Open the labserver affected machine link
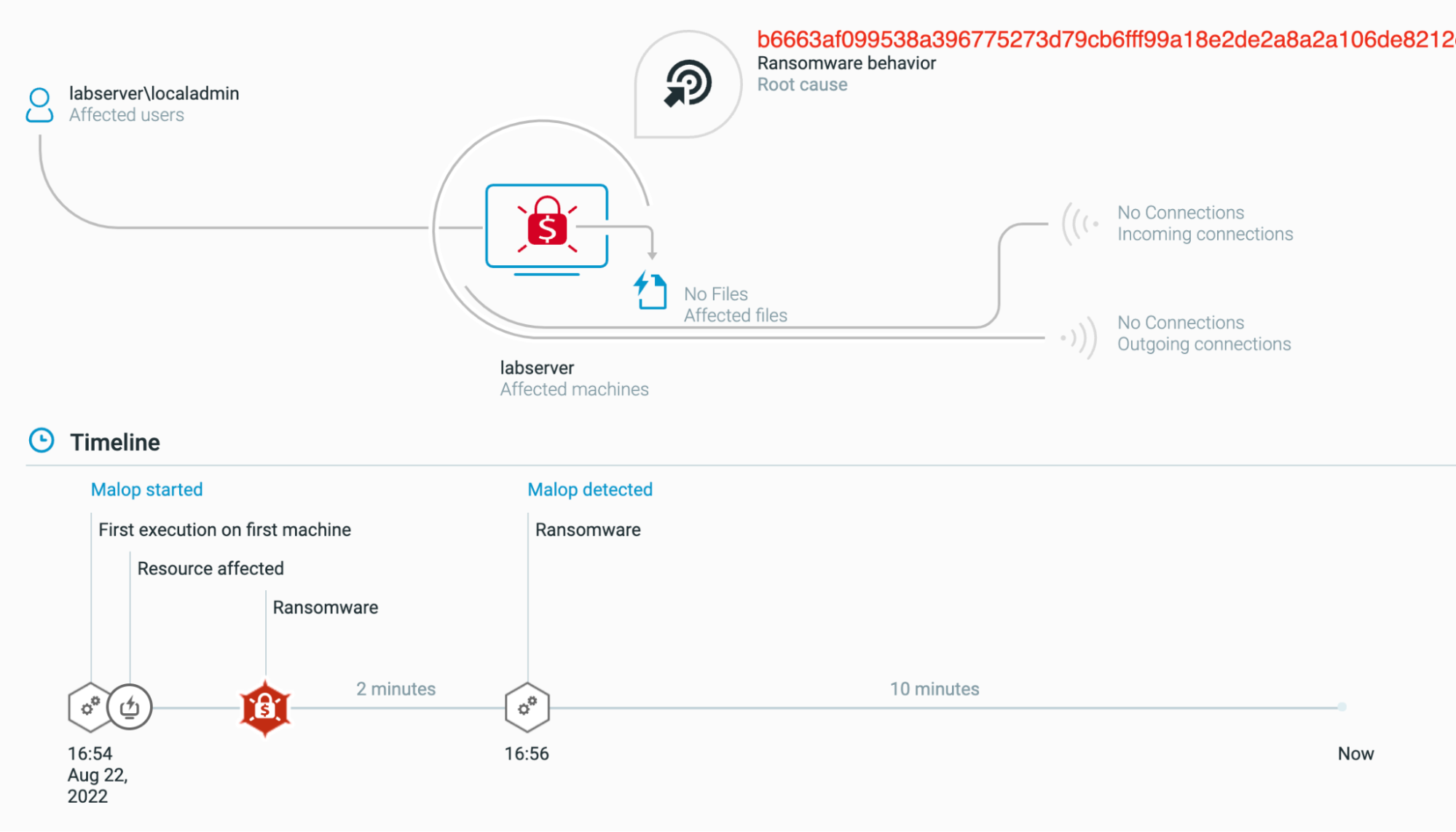Viewport: 1456px width, 832px height. point(537,368)
